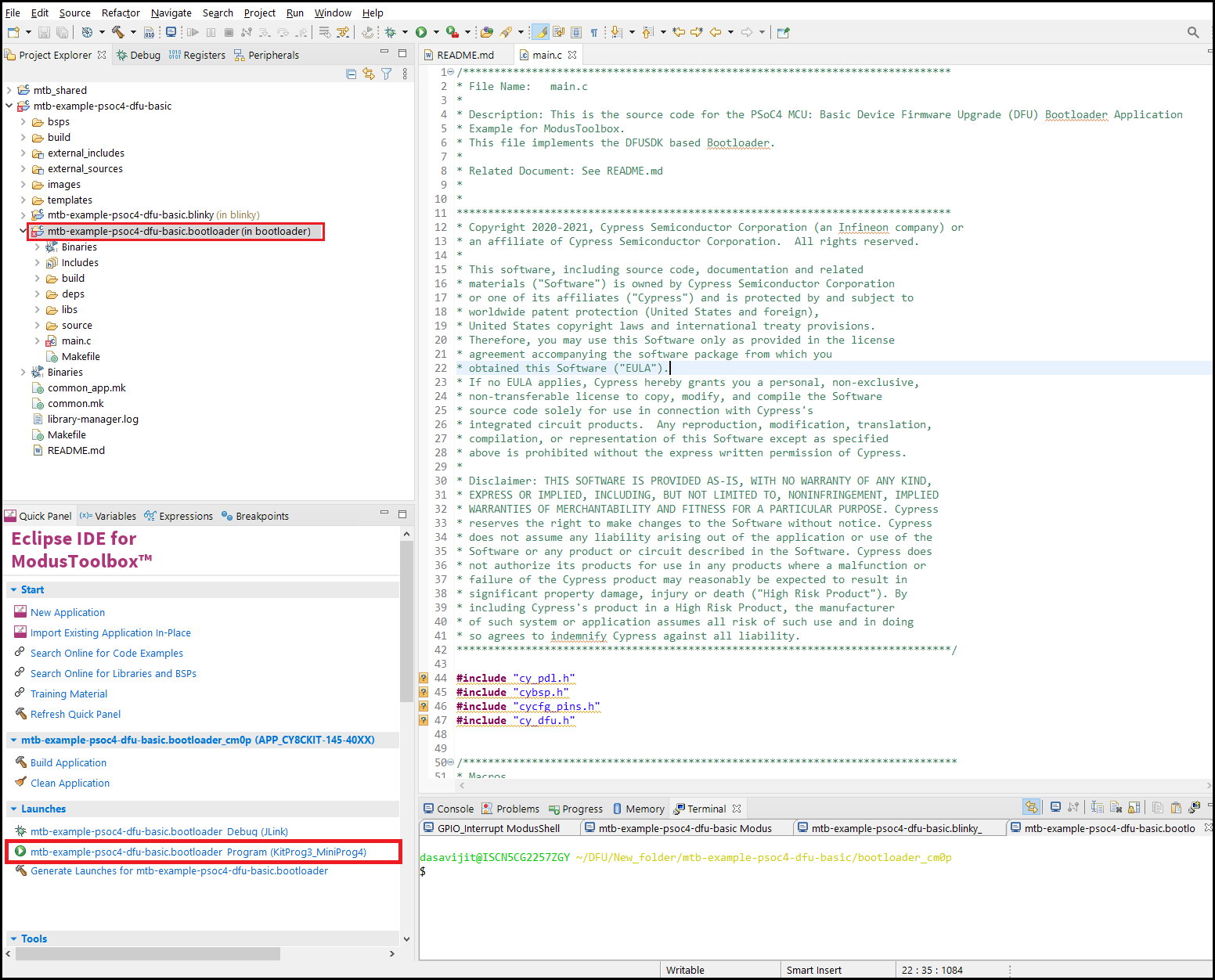Switch to the Registers view tab
This screenshot has width=1215, height=980.
click(197, 55)
